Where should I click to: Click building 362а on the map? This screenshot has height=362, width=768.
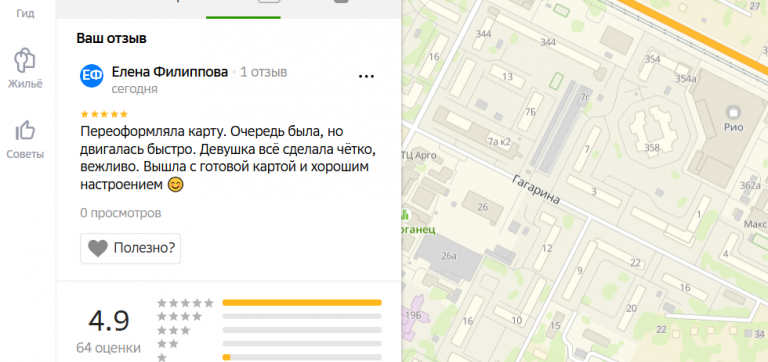pyautogui.click(x=750, y=185)
